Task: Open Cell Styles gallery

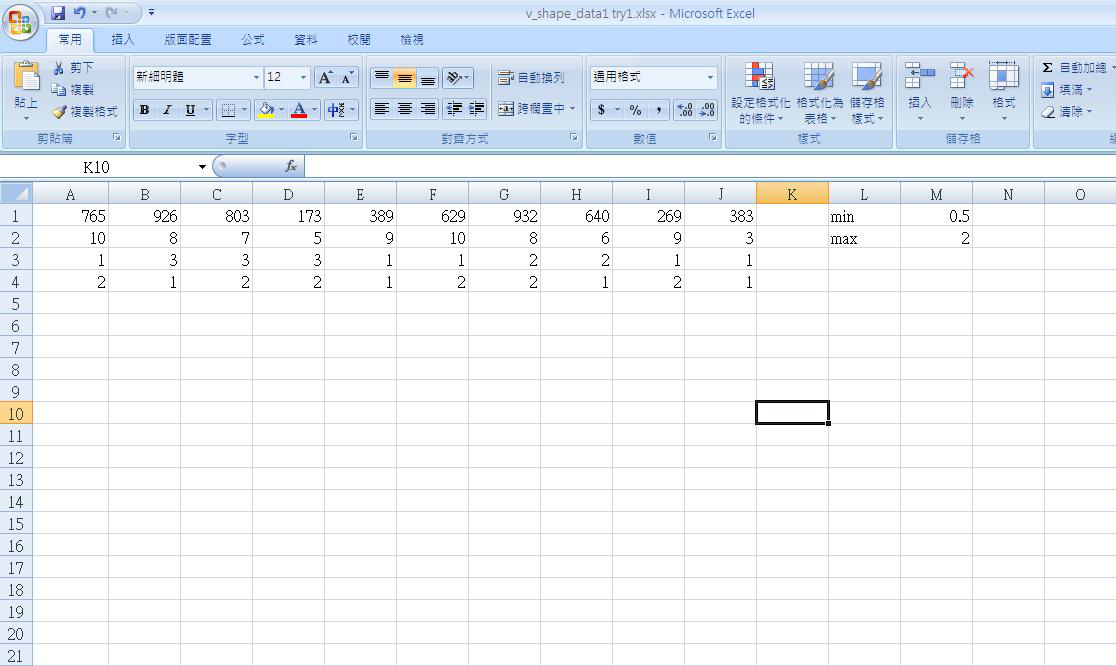Action: point(866,93)
